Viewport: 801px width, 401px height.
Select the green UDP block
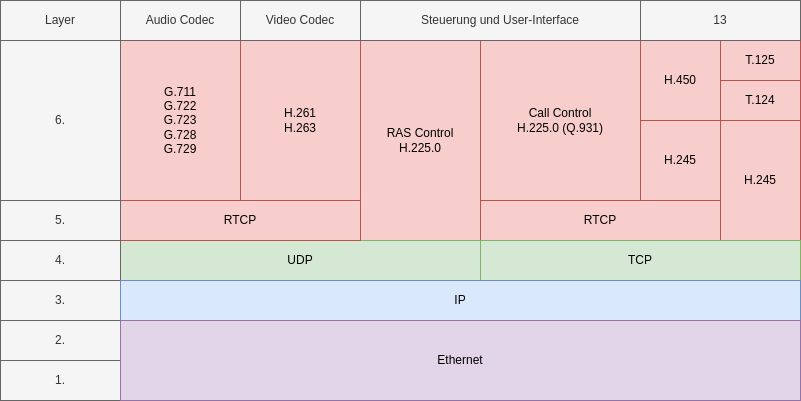pyautogui.click(x=300, y=260)
